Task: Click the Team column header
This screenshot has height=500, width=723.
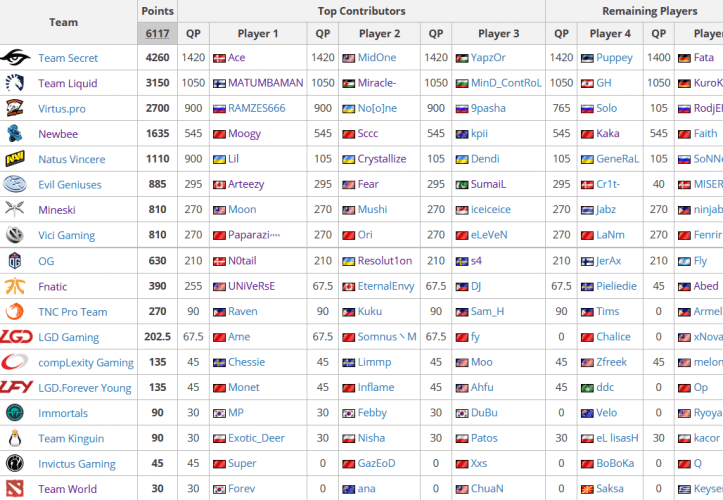Action: [63, 22]
